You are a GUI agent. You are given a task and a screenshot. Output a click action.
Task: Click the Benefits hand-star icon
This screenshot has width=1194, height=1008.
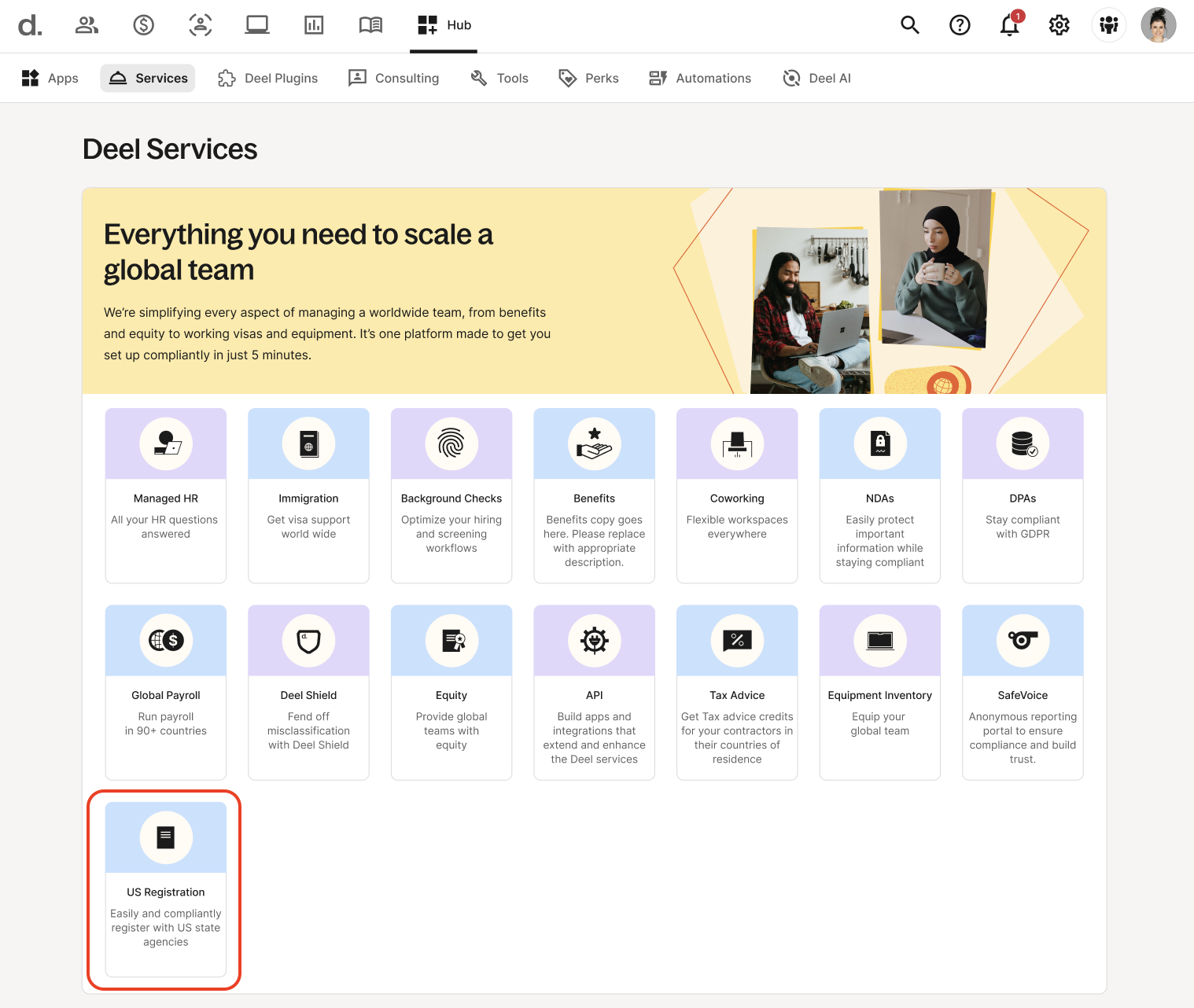595,444
